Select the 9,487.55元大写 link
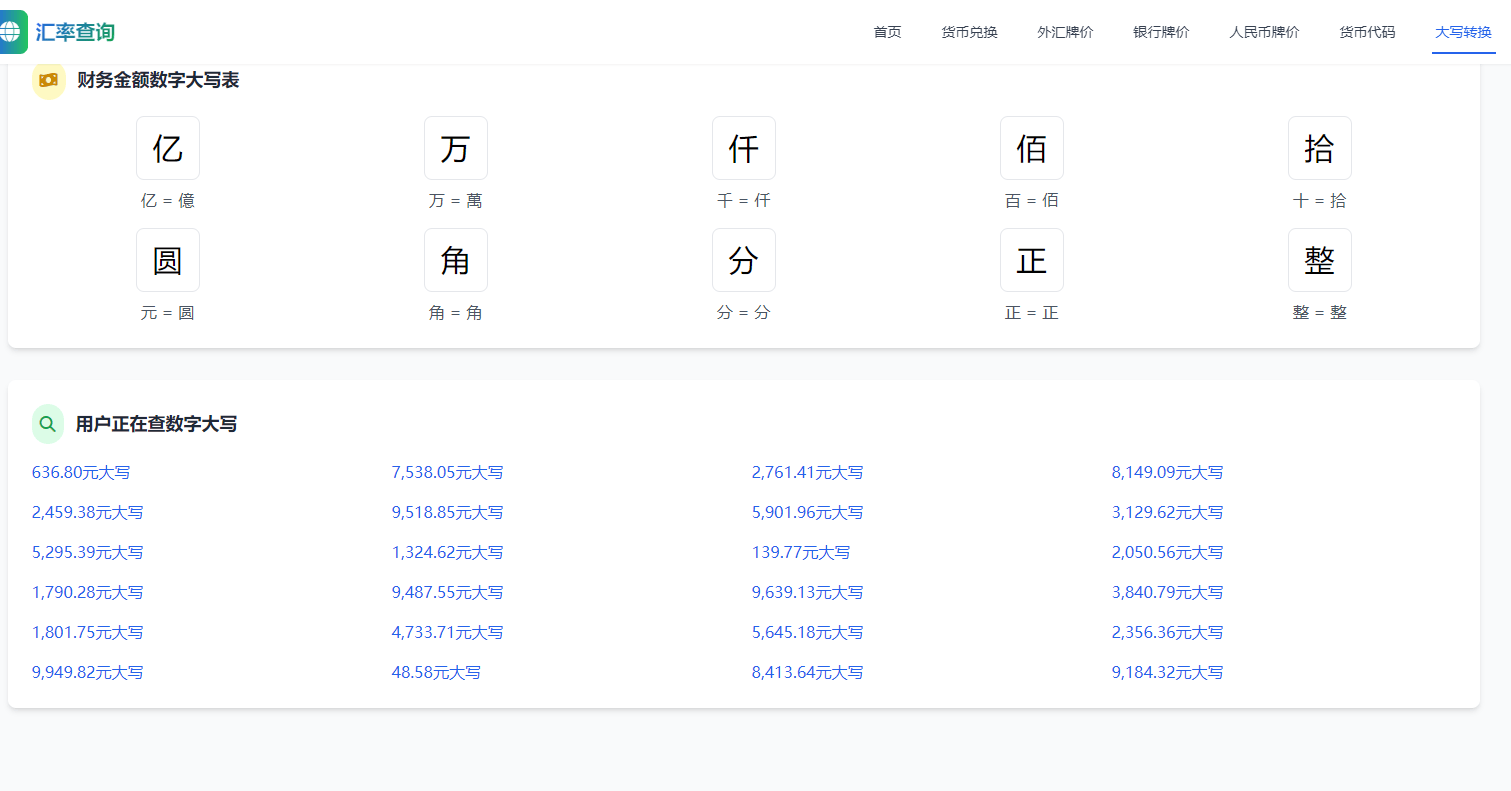The height and width of the screenshot is (791, 1511). pos(448,592)
